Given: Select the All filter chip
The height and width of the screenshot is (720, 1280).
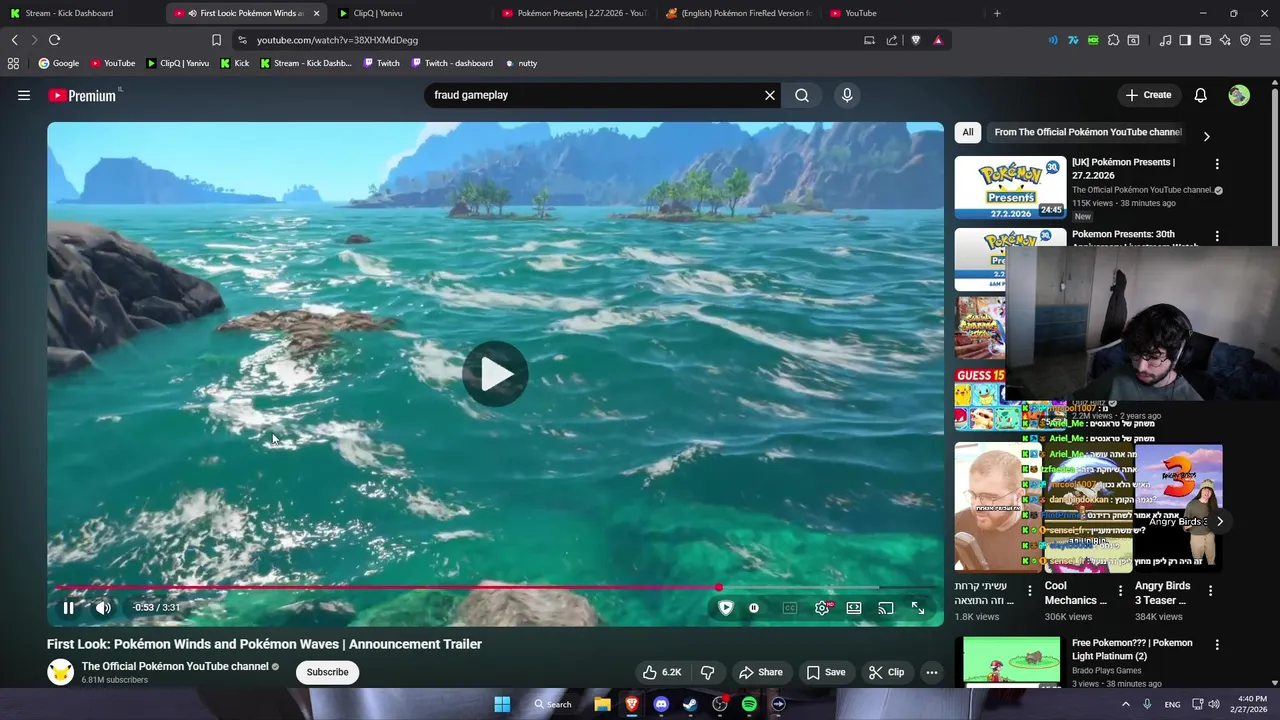Looking at the screenshot, I should 967,132.
